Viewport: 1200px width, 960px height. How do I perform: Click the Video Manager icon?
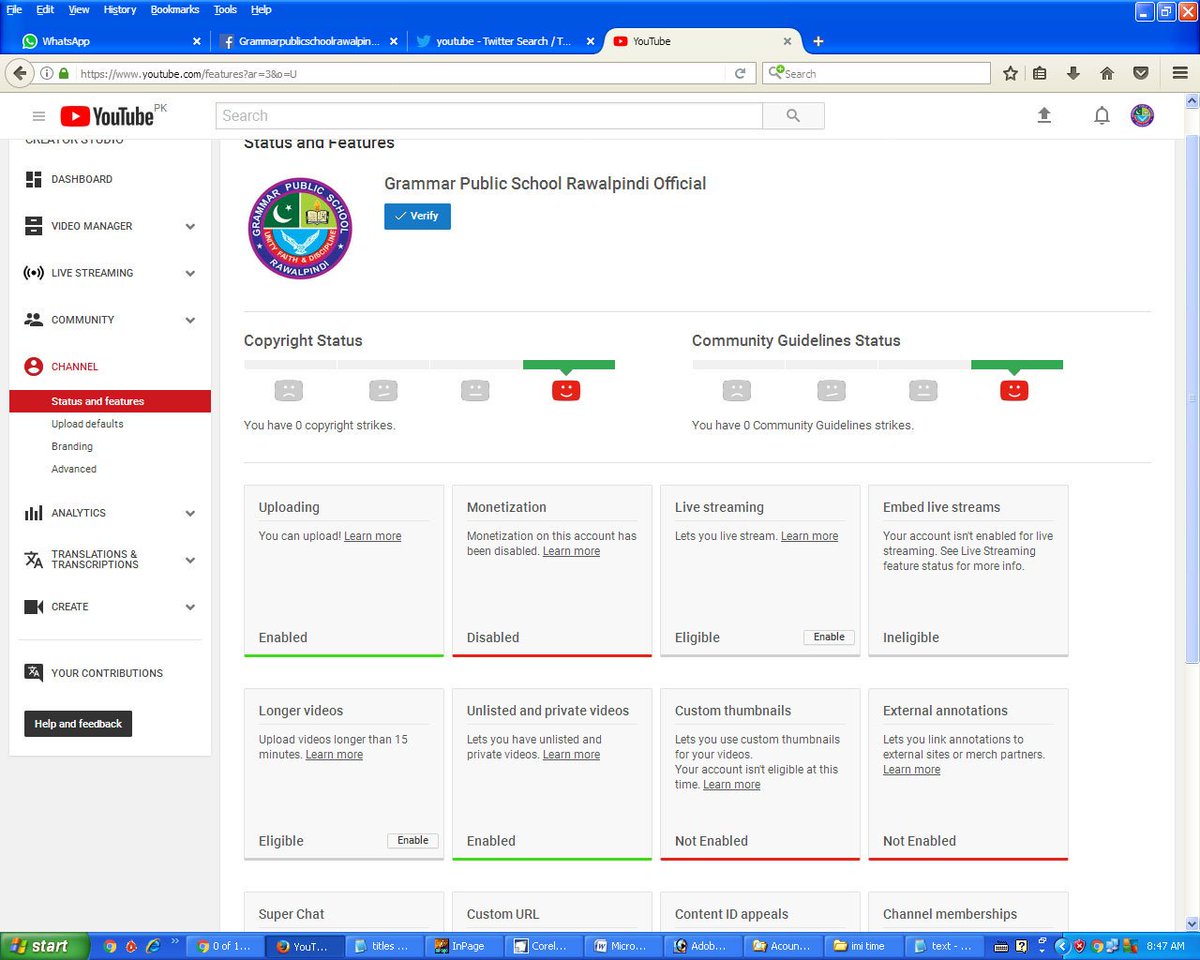point(34,226)
